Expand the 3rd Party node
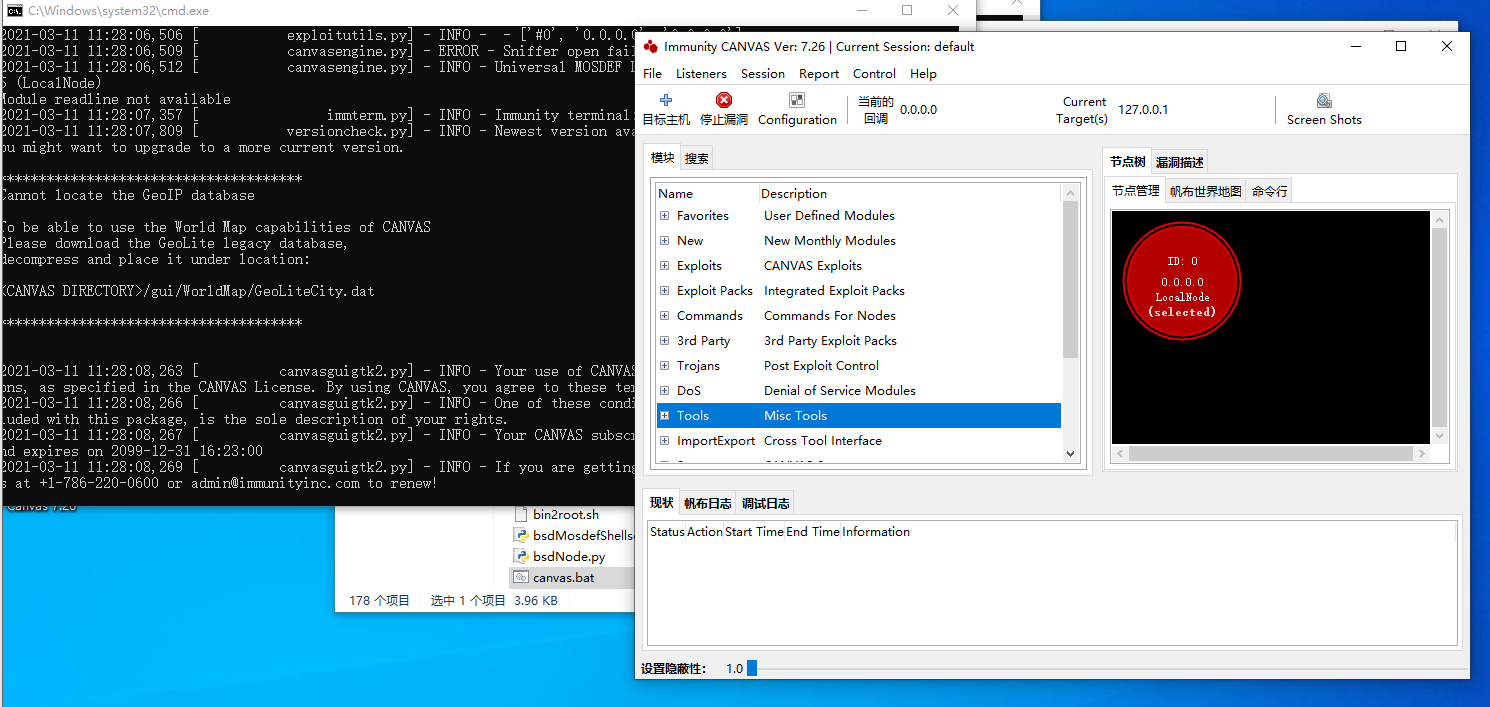Viewport: 1490px width, 707px height. click(664, 340)
